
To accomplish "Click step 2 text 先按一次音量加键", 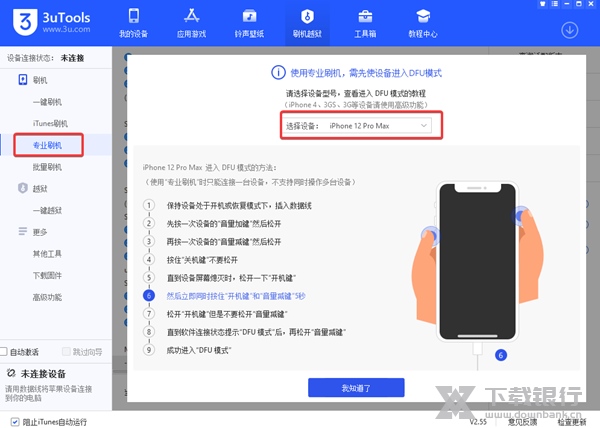I will (224, 223).
